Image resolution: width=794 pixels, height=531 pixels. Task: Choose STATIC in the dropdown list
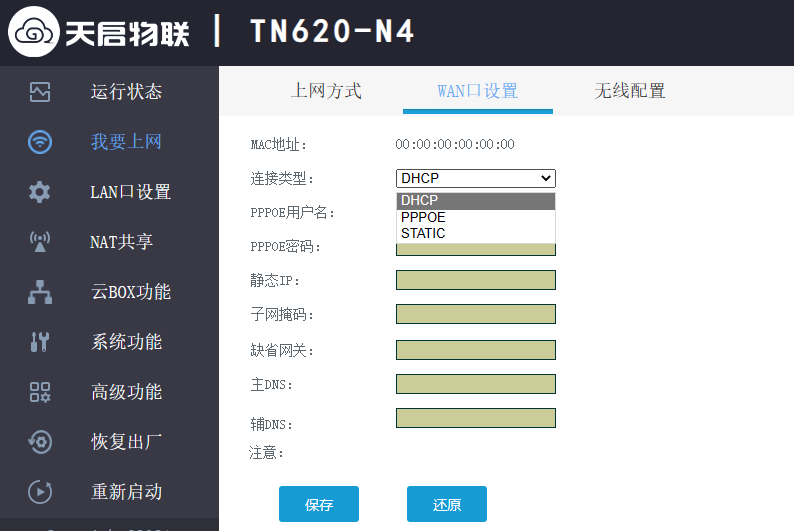[x=475, y=233]
